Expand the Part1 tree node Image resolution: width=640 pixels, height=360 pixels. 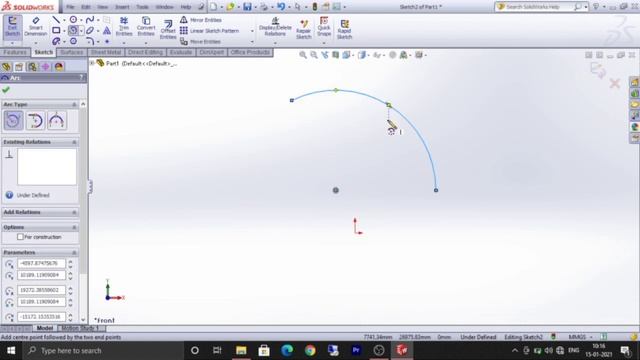(92, 63)
